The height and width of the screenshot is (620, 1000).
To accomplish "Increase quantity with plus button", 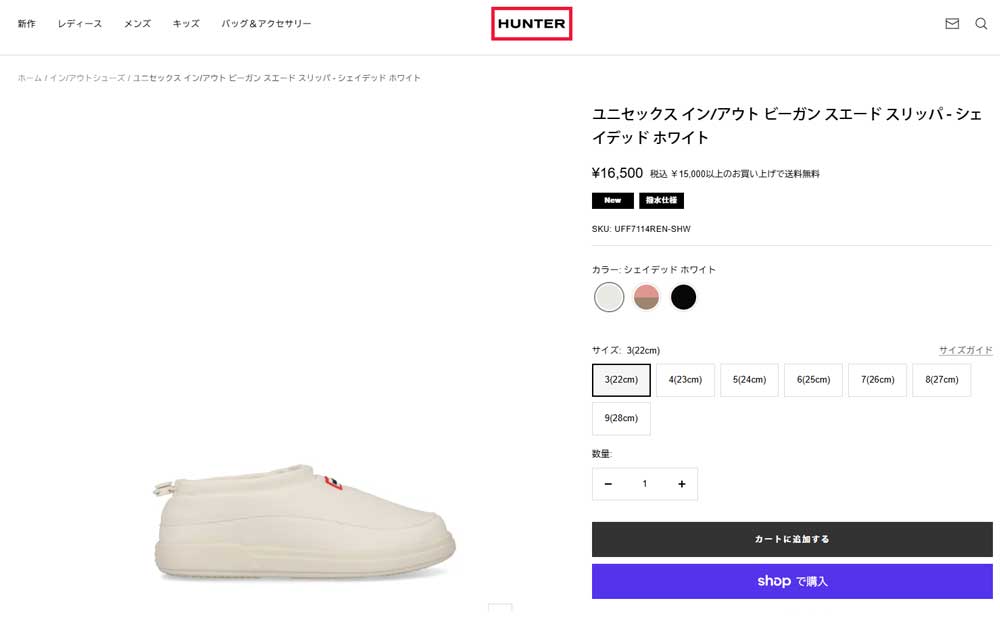I will coord(681,484).
